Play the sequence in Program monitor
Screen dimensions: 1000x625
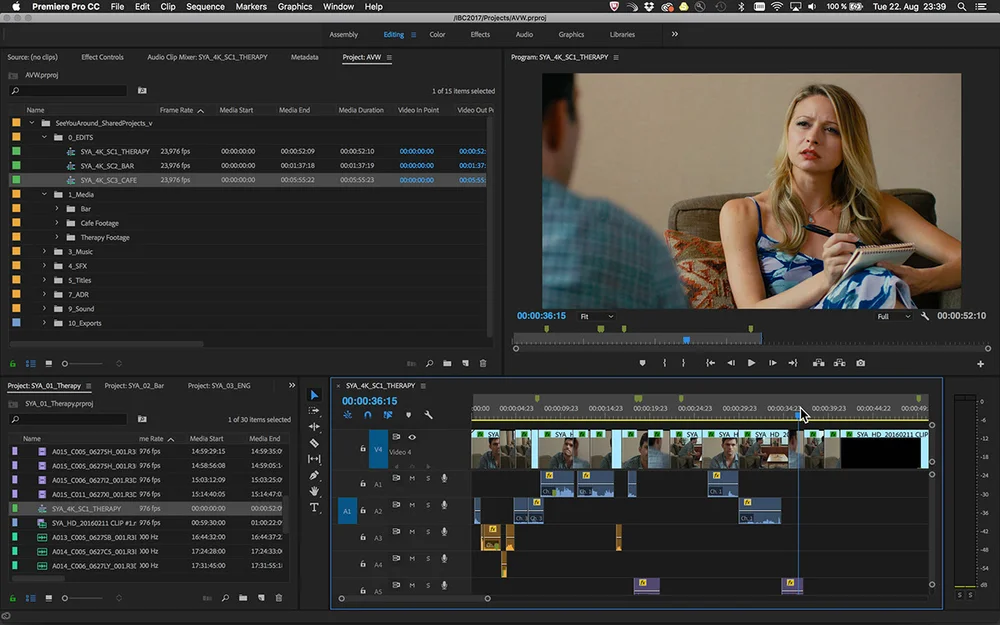point(751,363)
